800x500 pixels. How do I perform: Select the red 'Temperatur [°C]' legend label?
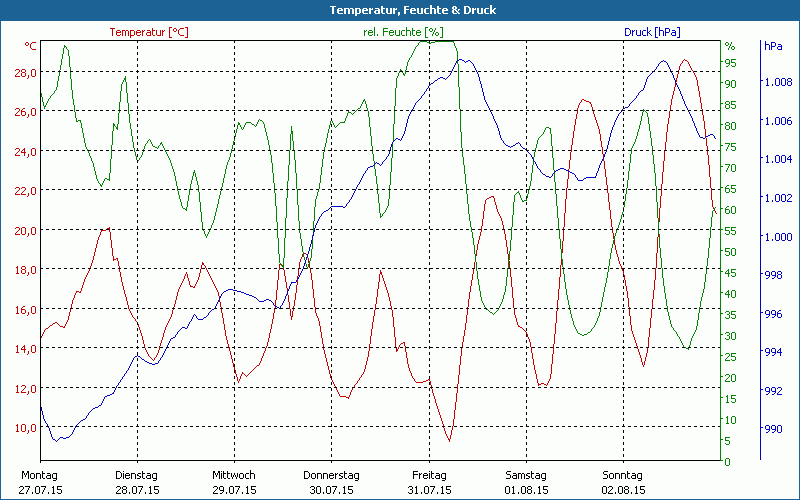(x=149, y=32)
